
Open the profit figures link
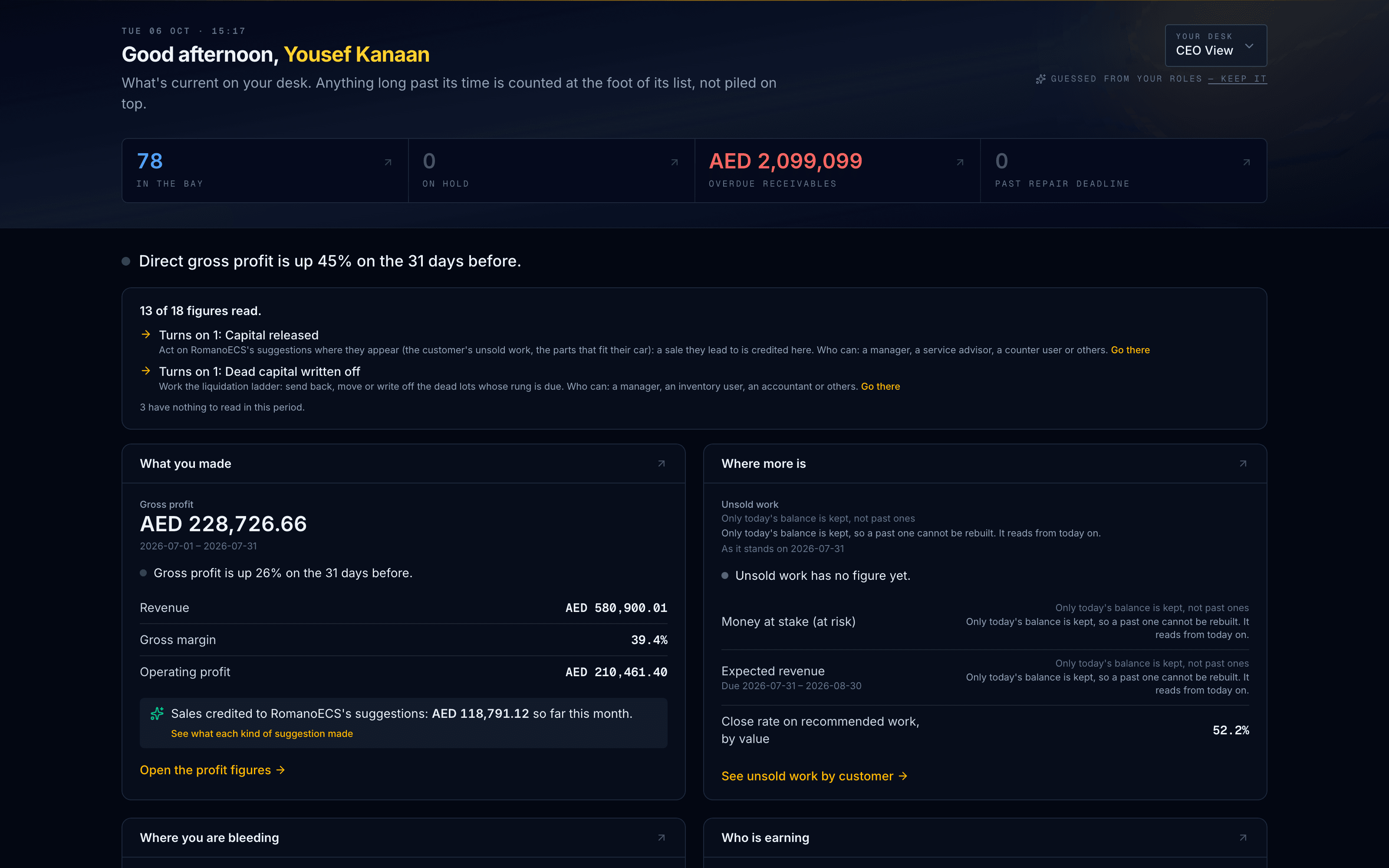pos(212,770)
